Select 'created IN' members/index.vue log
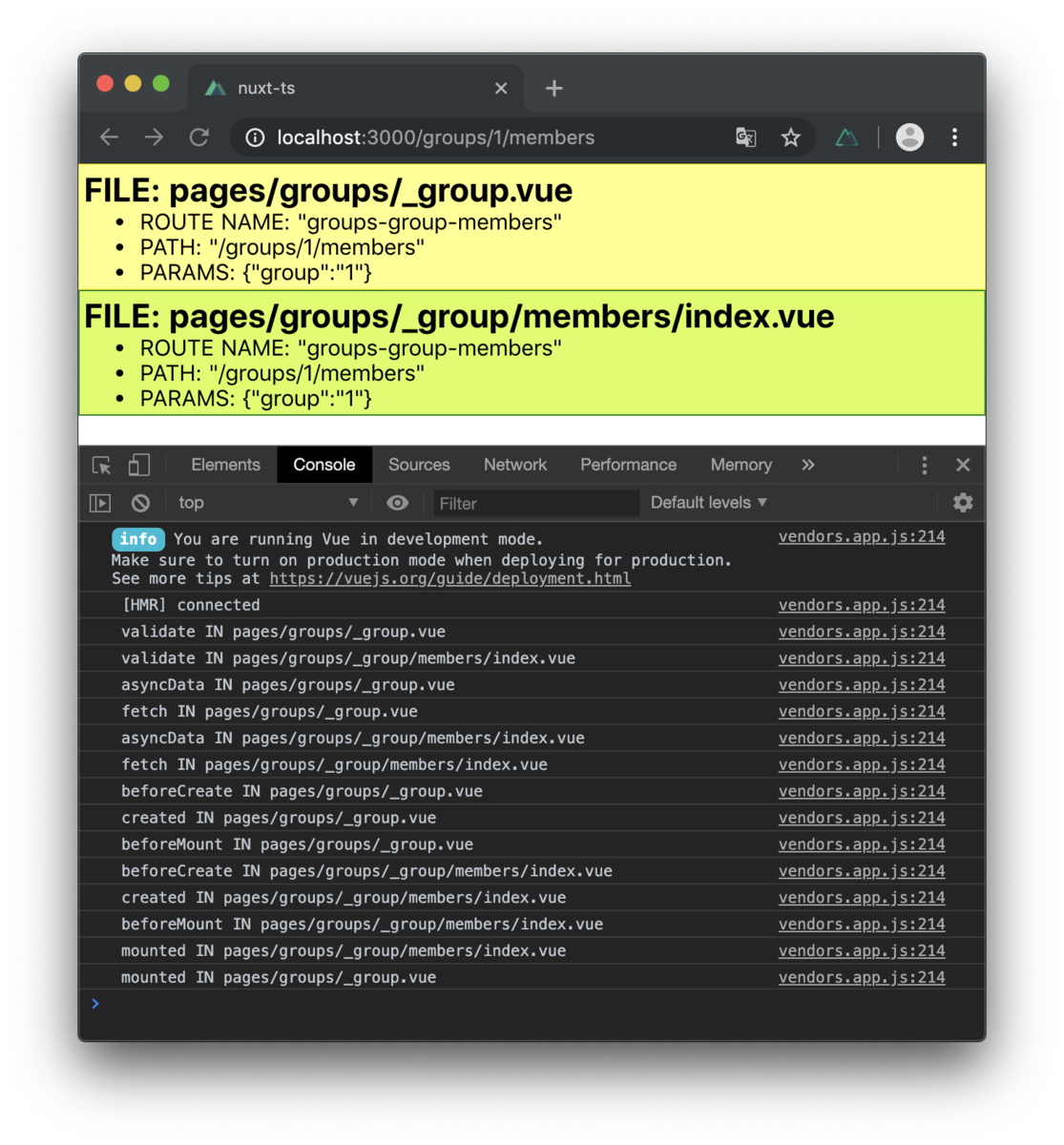This screenshot has width=1064, height=1145. click(532, 898)
